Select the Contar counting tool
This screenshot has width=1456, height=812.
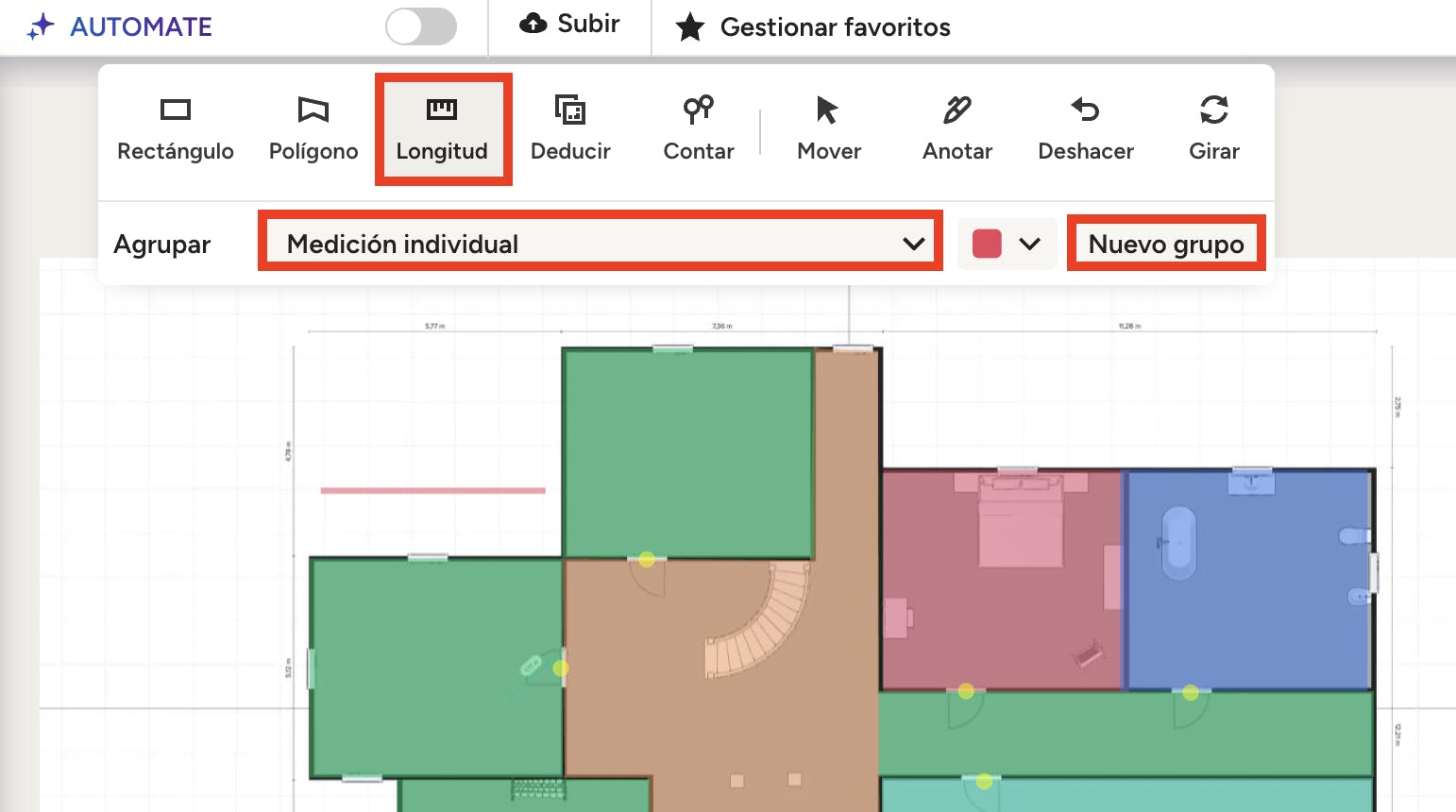click(x=698, y=129)
